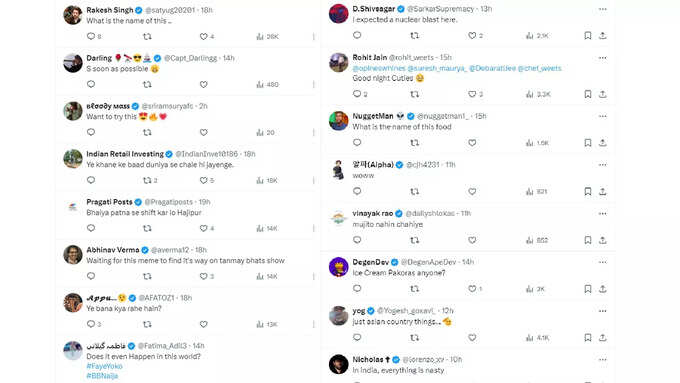Reply to Pragati Posts' tweet
This screenshot has width=680, height=383.
91,228
